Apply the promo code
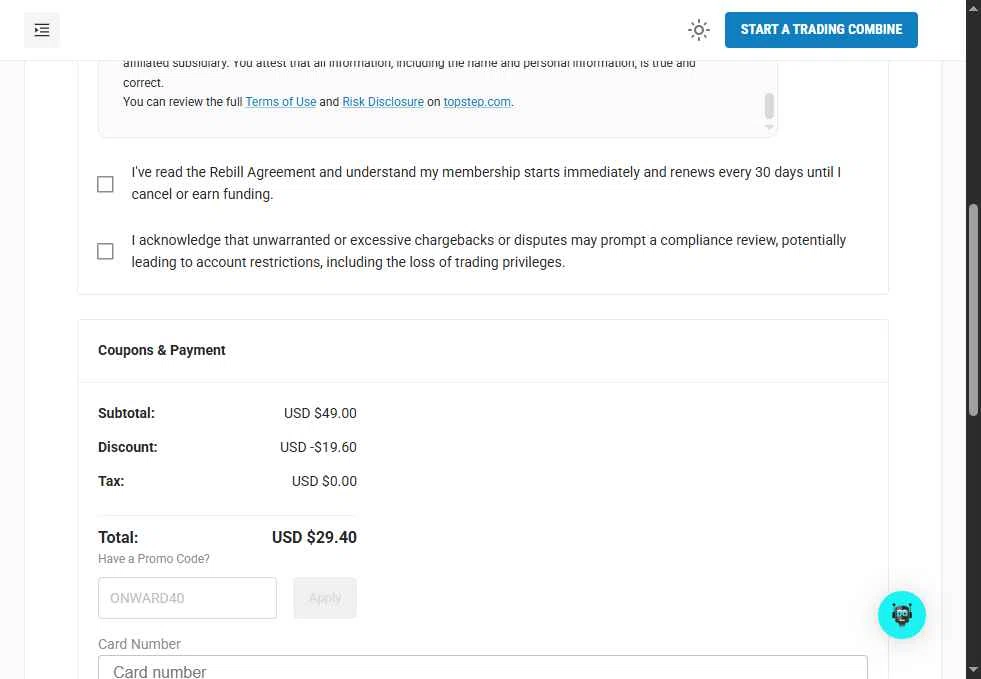Screen dimensions: 981x679 pos(324,598)
